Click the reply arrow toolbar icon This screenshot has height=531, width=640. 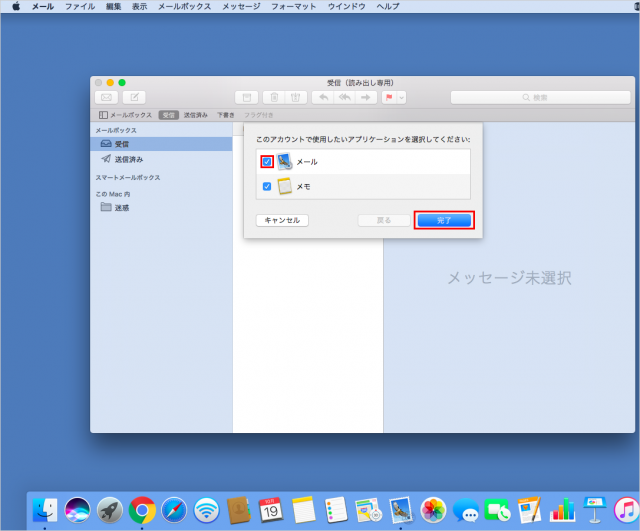click(x=322, y=97)
